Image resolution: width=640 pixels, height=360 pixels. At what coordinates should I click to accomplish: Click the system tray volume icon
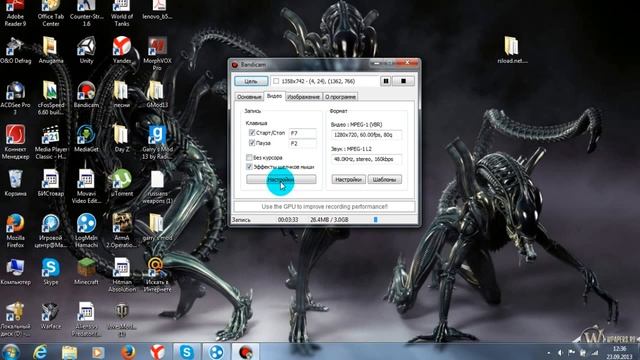[x=560, y=353]
